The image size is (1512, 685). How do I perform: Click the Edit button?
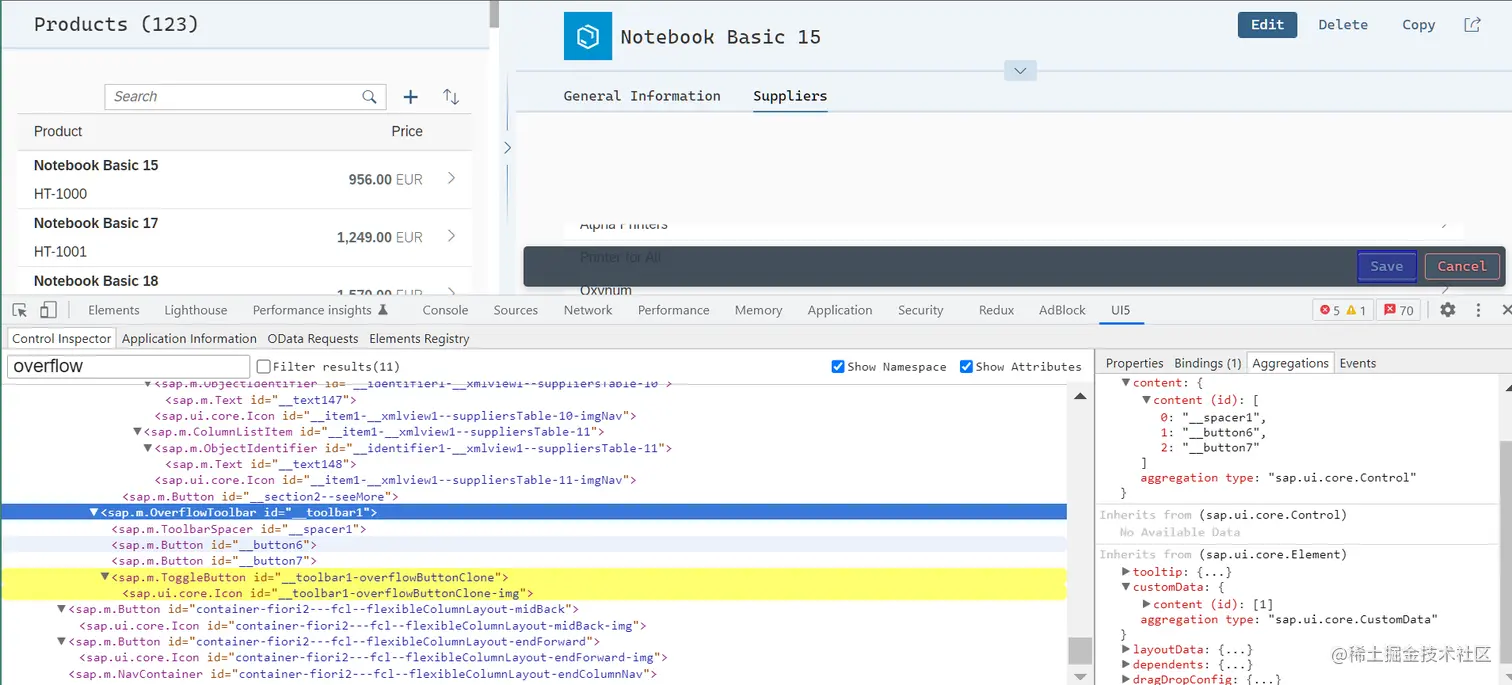(1267, 25)
